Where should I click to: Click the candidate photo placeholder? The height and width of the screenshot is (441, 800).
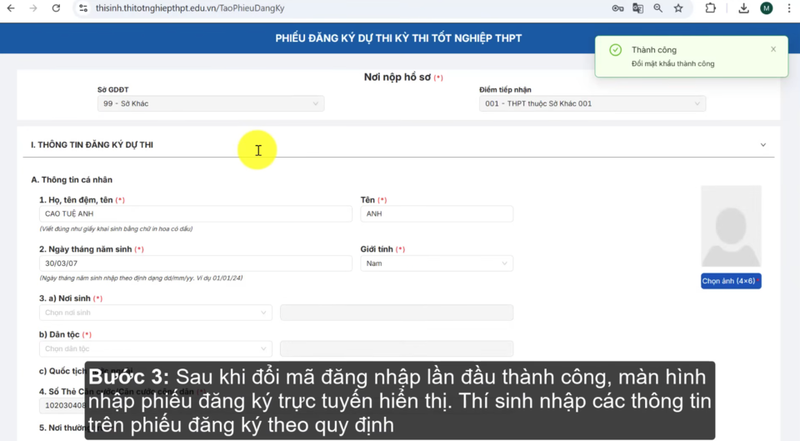pos(731,226)
